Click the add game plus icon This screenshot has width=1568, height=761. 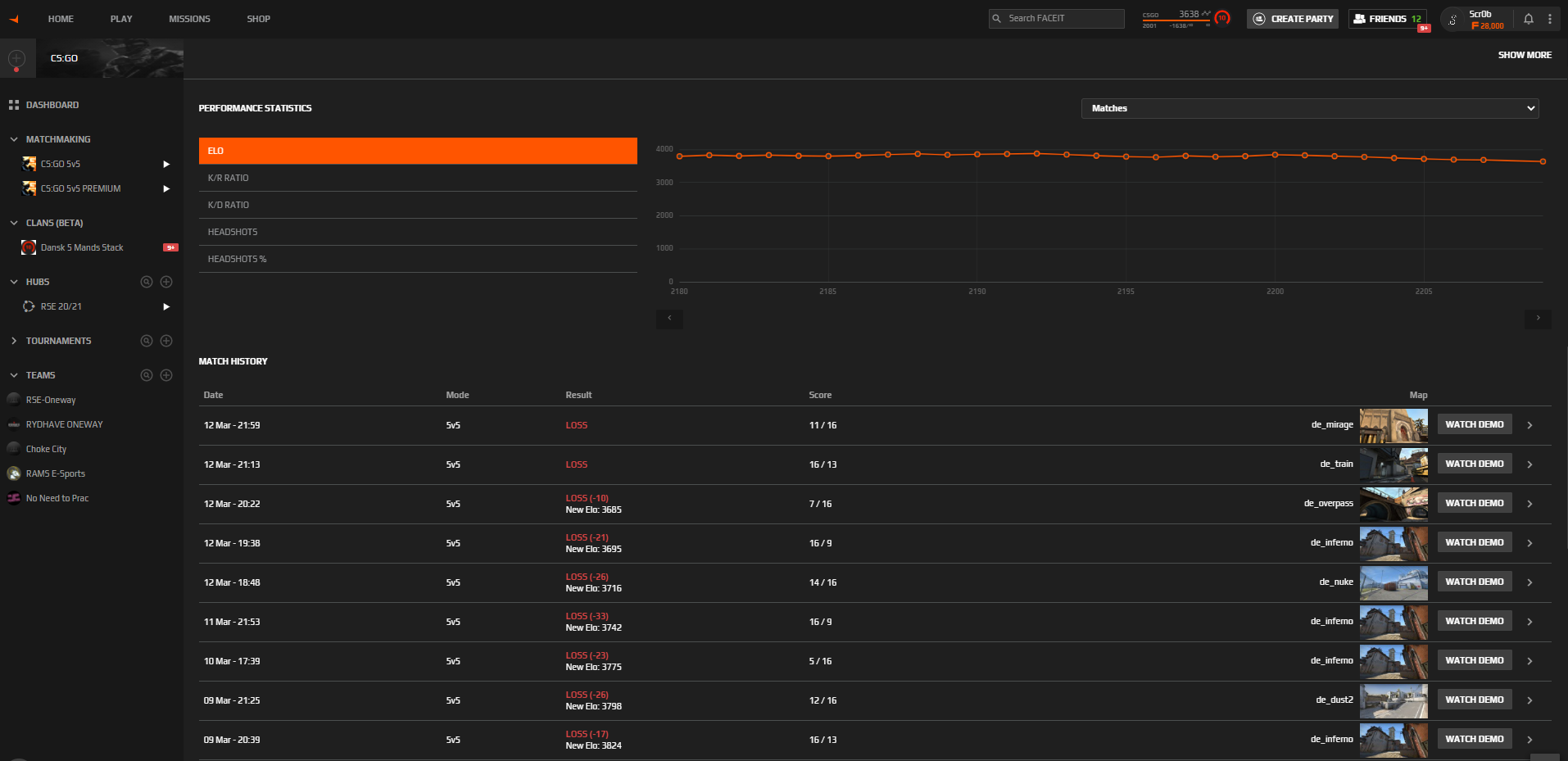[16, 58]
